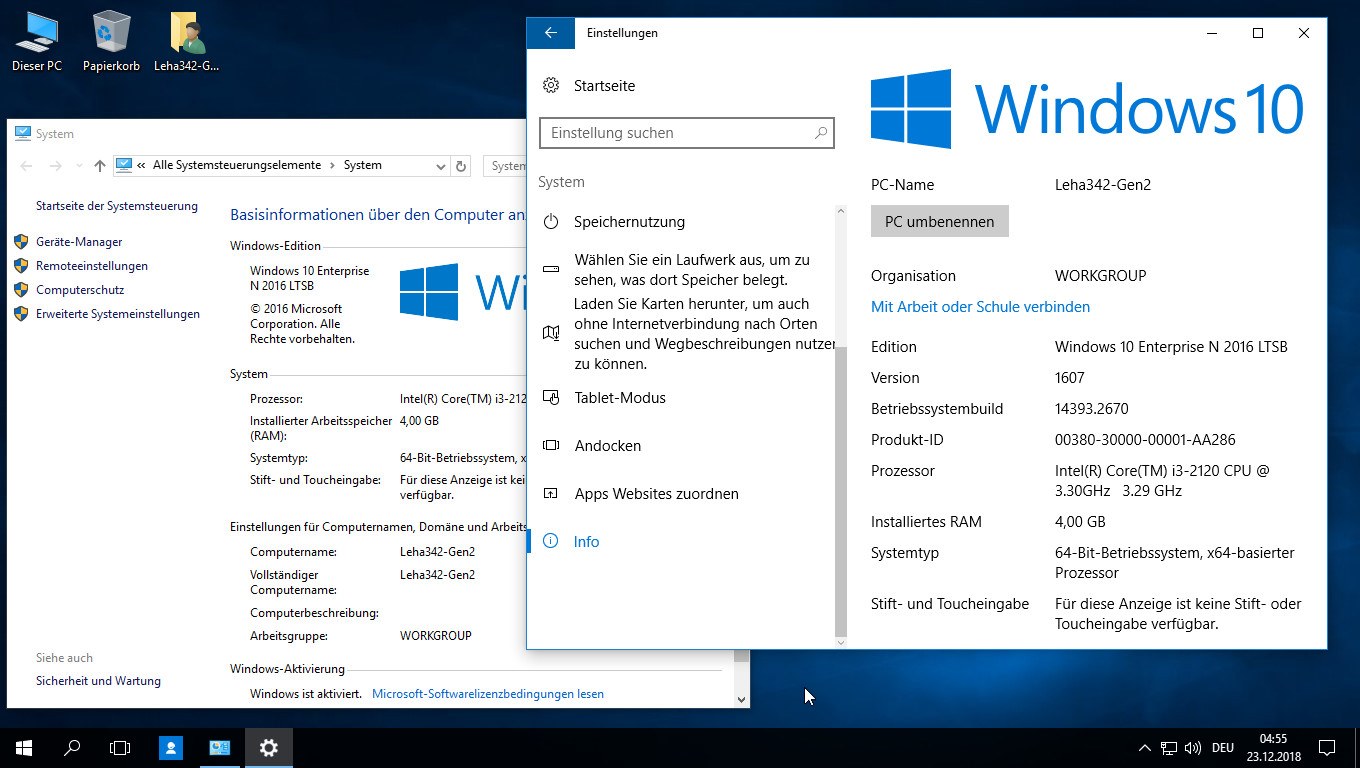This screenshot has height=768, width=1360.
Task: Open Sicherheit und Wartung link
Action: (x=98, y=681)
